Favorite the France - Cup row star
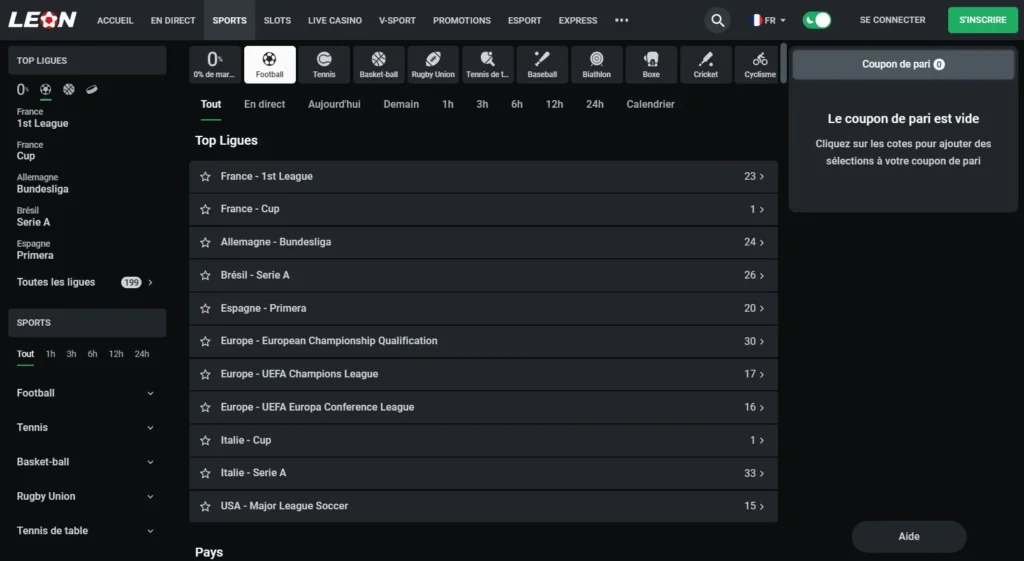Viewport: 1024px width, 561px height. [x=205, y=209]
